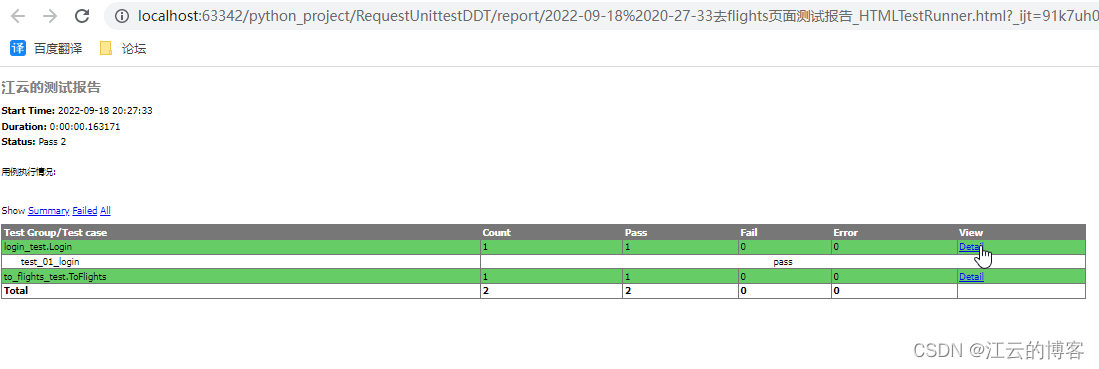Expand Detail for to_flights_test.ToFlights row
This screenshot has width=1099, height=369.
(x=971, y=276)
